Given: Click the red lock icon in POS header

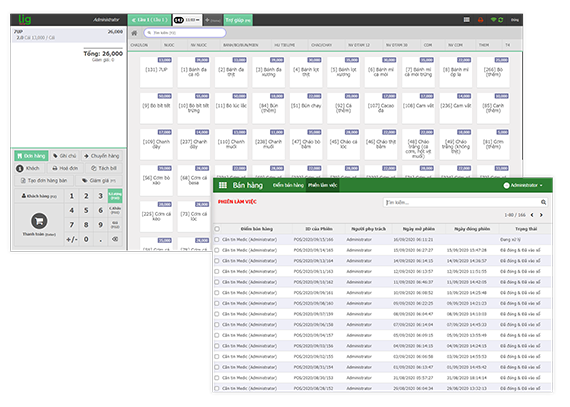Looking at the screenshot, I should pyautogui.click(x=480, y=20).
